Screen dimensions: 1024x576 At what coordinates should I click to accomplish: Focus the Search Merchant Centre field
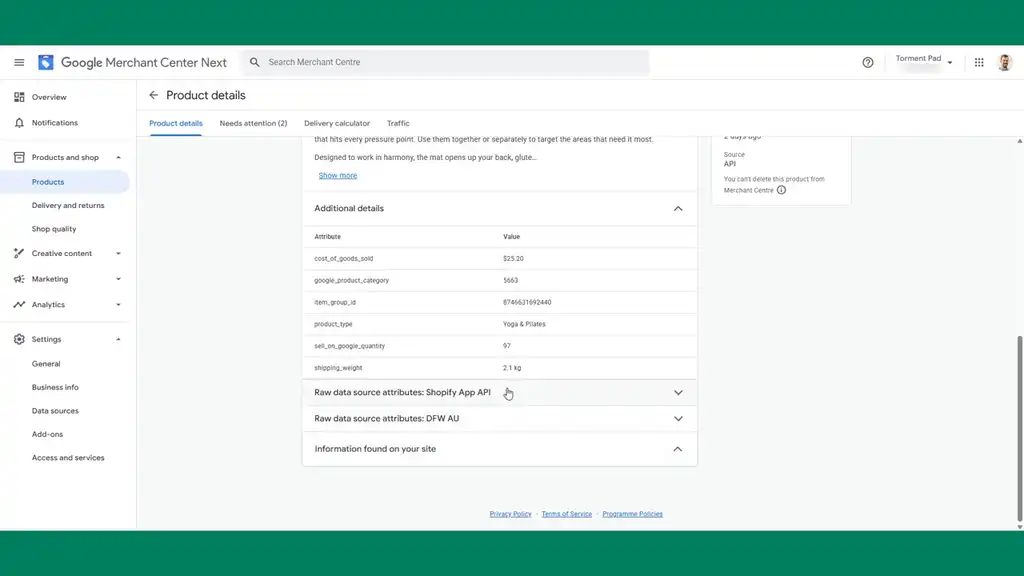[x=445, y=63]
